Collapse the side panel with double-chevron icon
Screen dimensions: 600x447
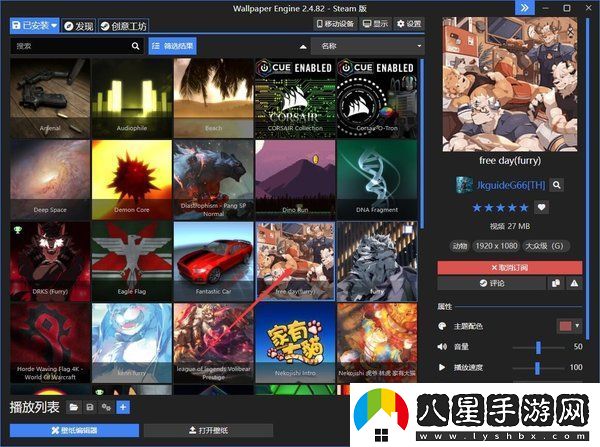tap(525, 8)
